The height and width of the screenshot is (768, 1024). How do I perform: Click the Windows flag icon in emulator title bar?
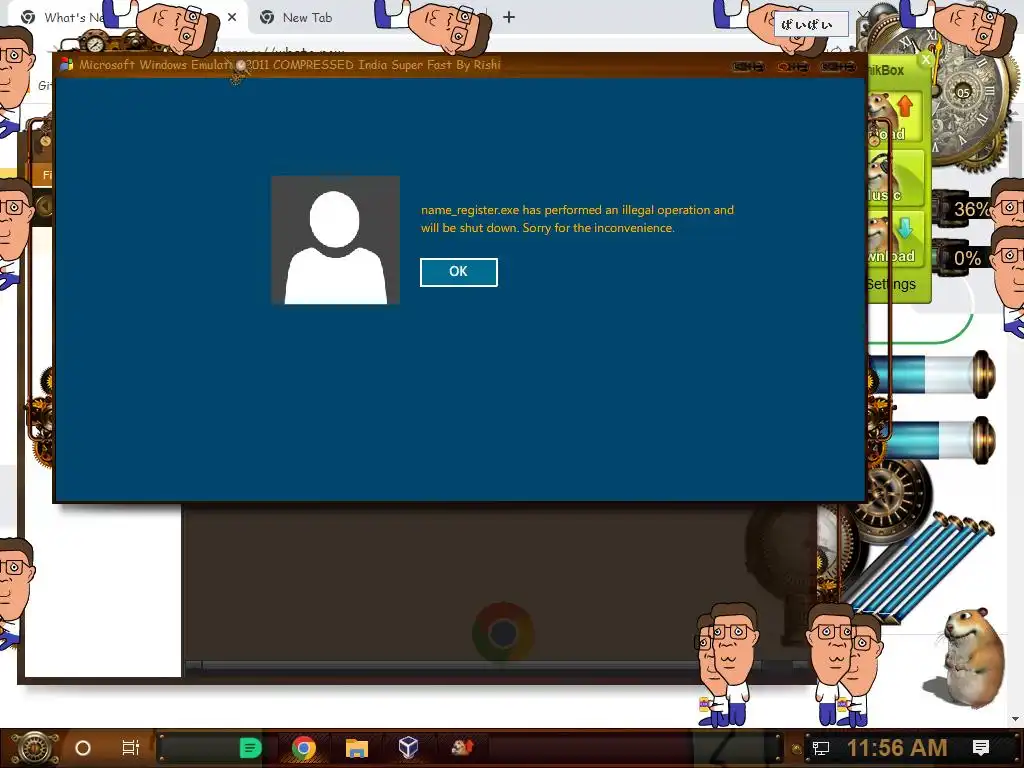click(66, 65)
